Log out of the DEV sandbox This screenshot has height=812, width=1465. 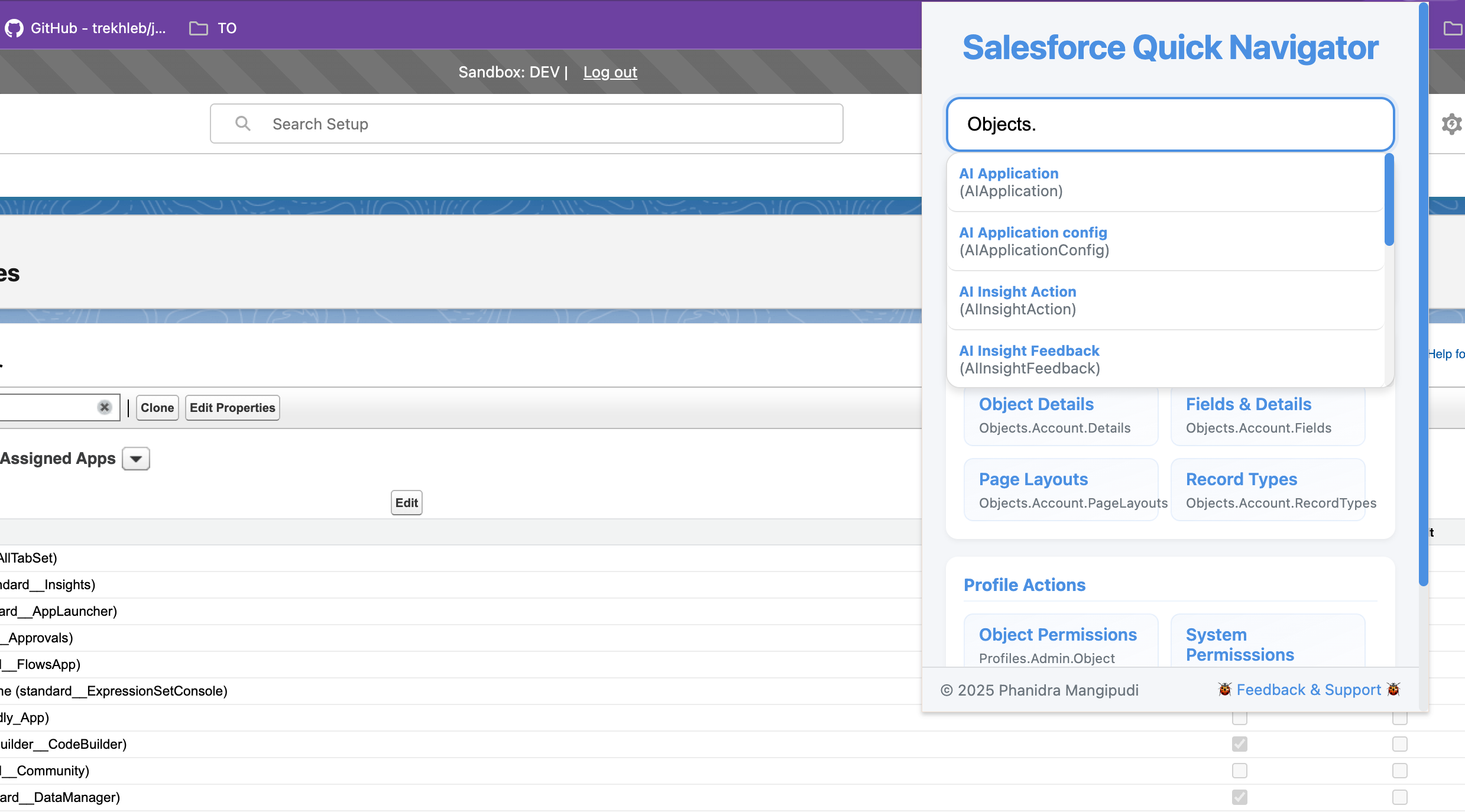point(610,72)
